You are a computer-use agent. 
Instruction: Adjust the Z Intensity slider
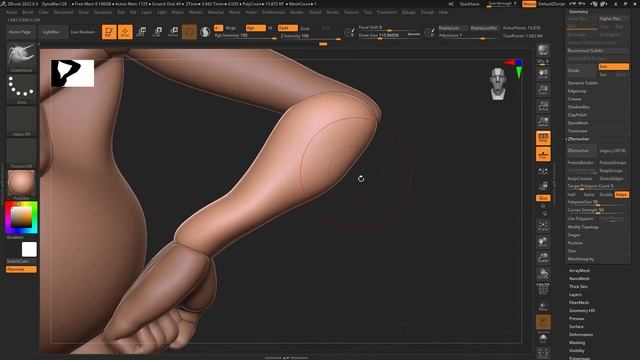pyautogui.click(x=310, y=36)
